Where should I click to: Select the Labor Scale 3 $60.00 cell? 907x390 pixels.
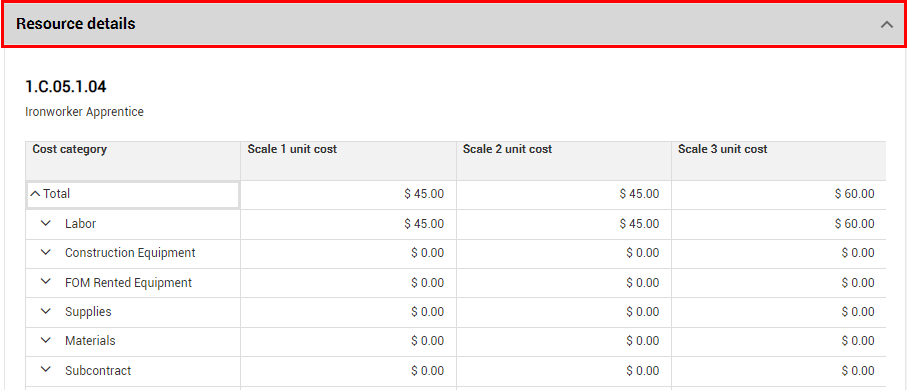(779, 224)
